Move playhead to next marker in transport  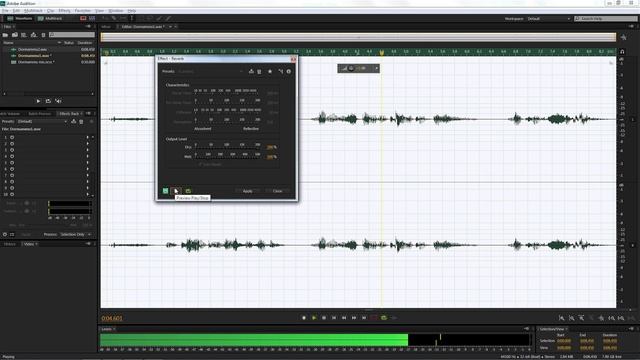(364, 318)
